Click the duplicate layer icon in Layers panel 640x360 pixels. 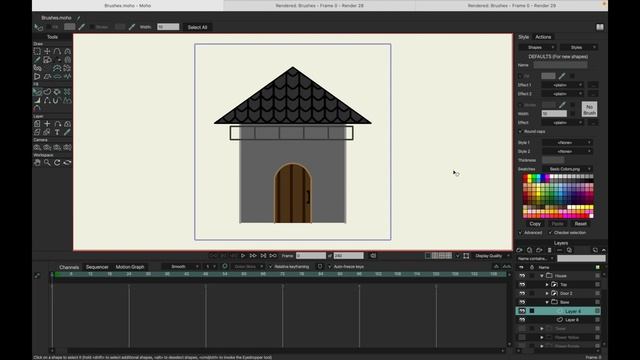coord(529,250)
